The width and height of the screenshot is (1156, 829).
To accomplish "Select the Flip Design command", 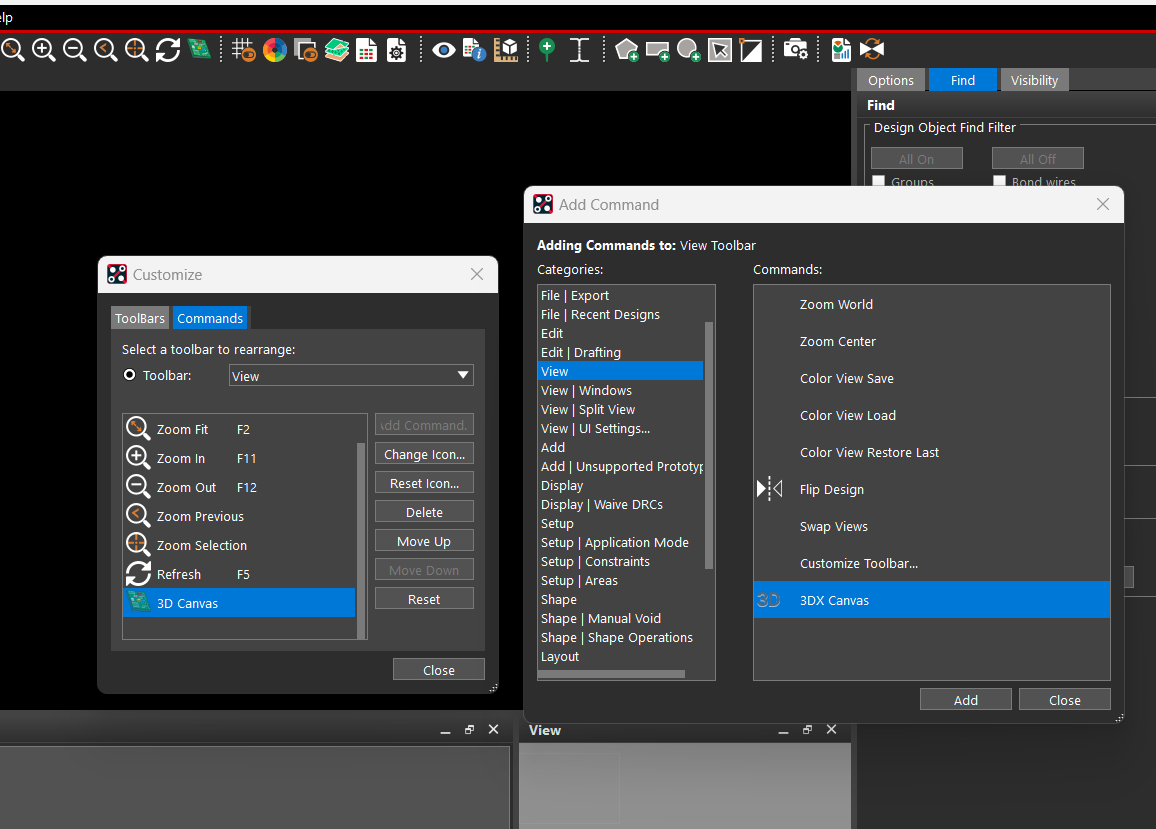I will pyautogui.click(x=831, y=490).
